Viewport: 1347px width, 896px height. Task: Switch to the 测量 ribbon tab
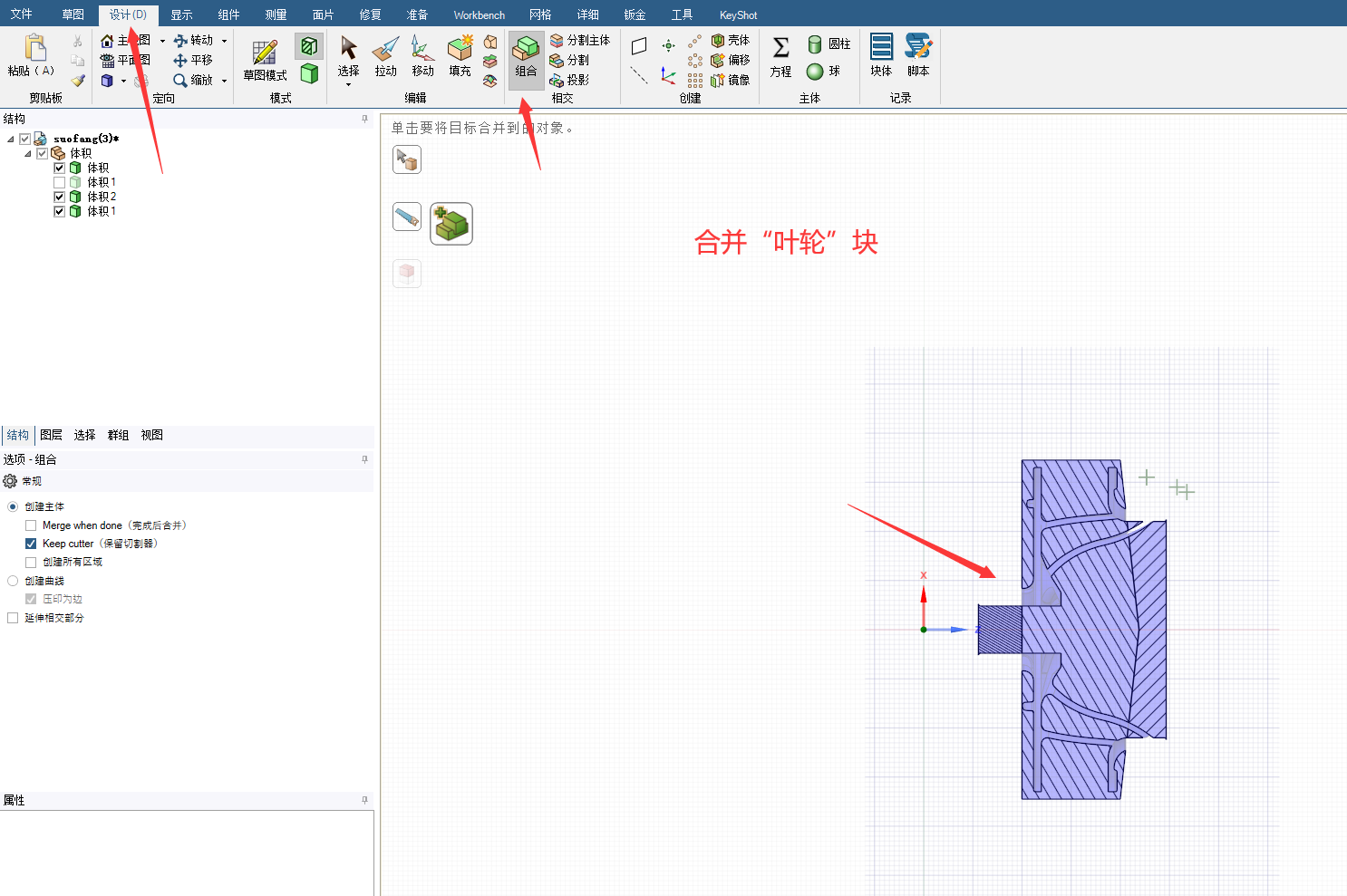[x=276, y=14]
